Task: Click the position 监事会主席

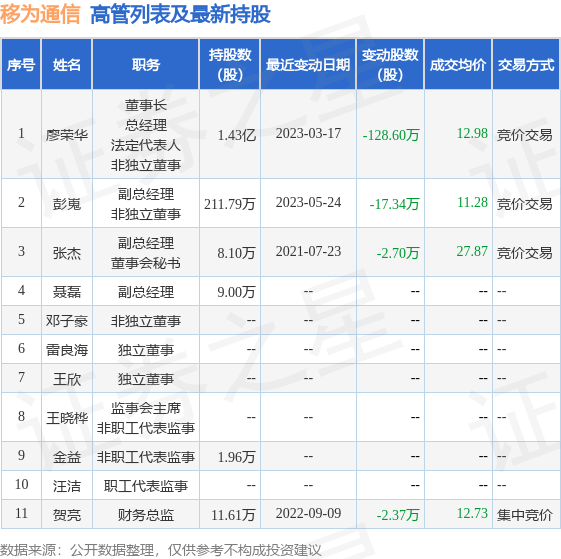Action: [x=146, y=408]
